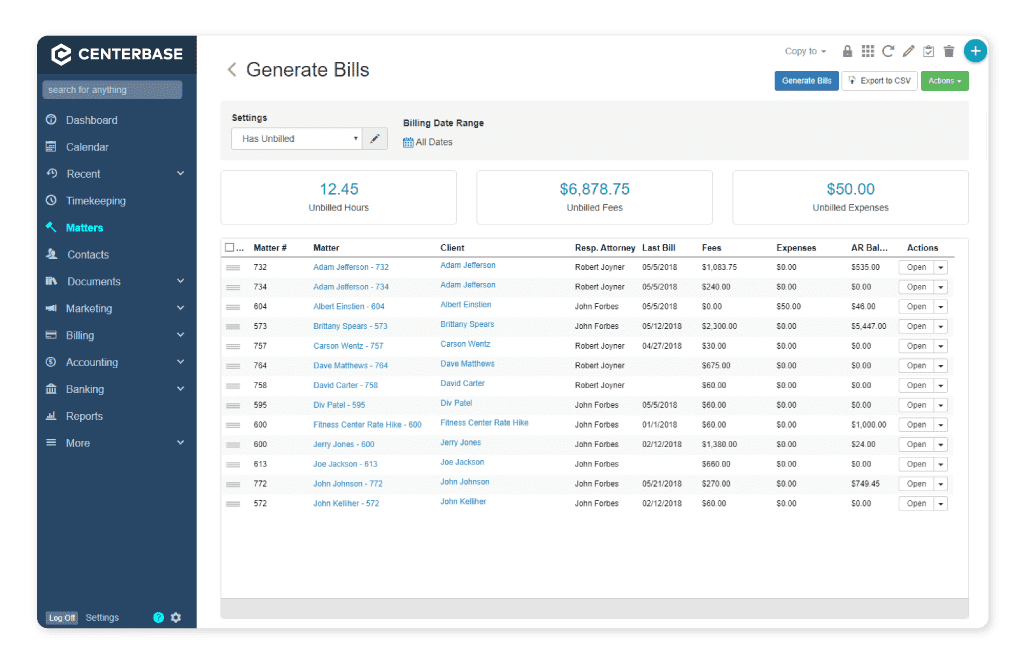This screenshot has width=1024, height=662.
Task: Click the trash delete icon on the toolbar
Action: (x=949, y=50)
